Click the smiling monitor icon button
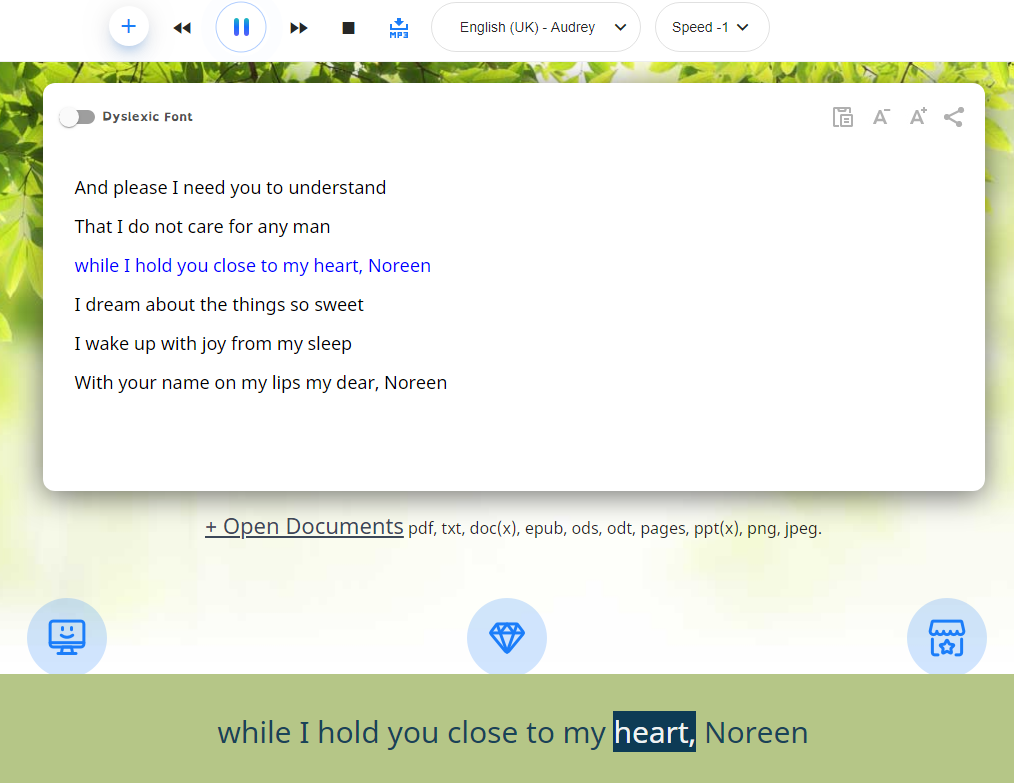Screen dimensions: 1014x783 tap(67, 637)
